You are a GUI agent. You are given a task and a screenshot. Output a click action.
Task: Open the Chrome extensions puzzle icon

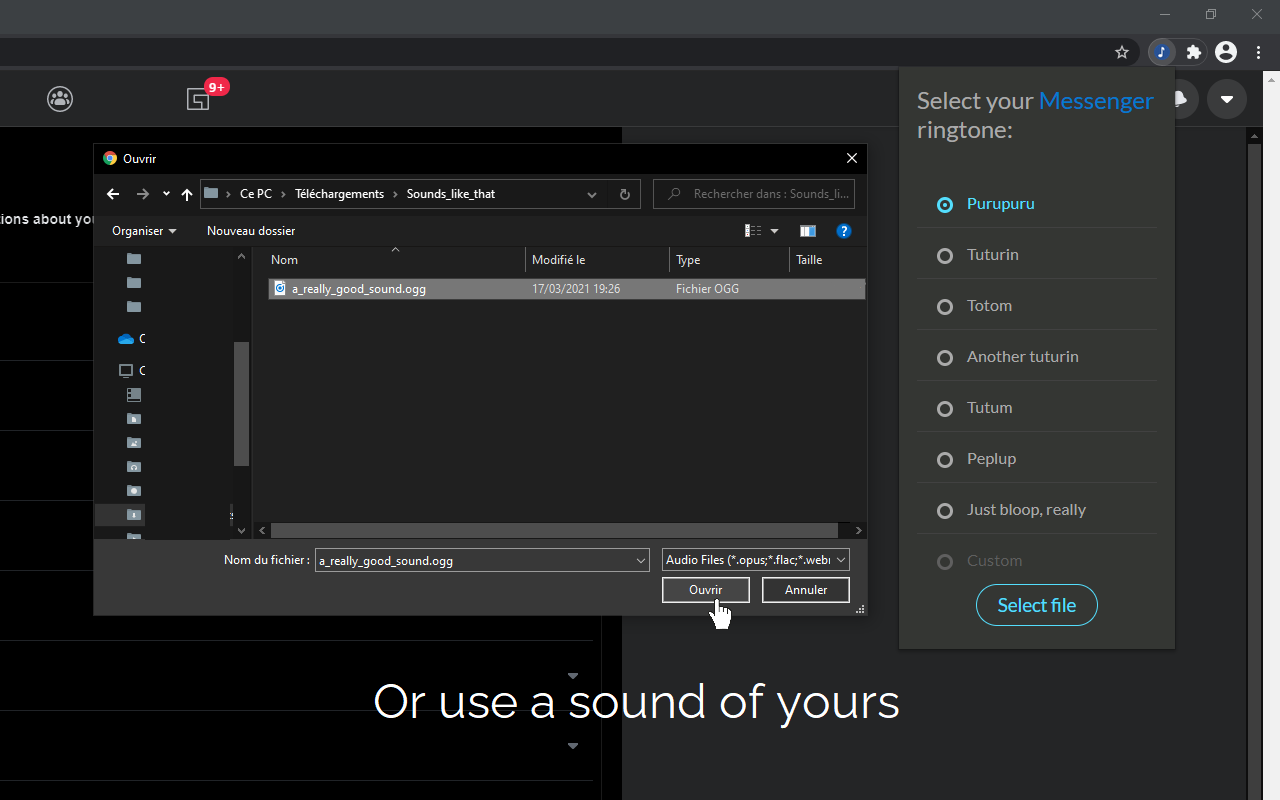pos(1193,52)
